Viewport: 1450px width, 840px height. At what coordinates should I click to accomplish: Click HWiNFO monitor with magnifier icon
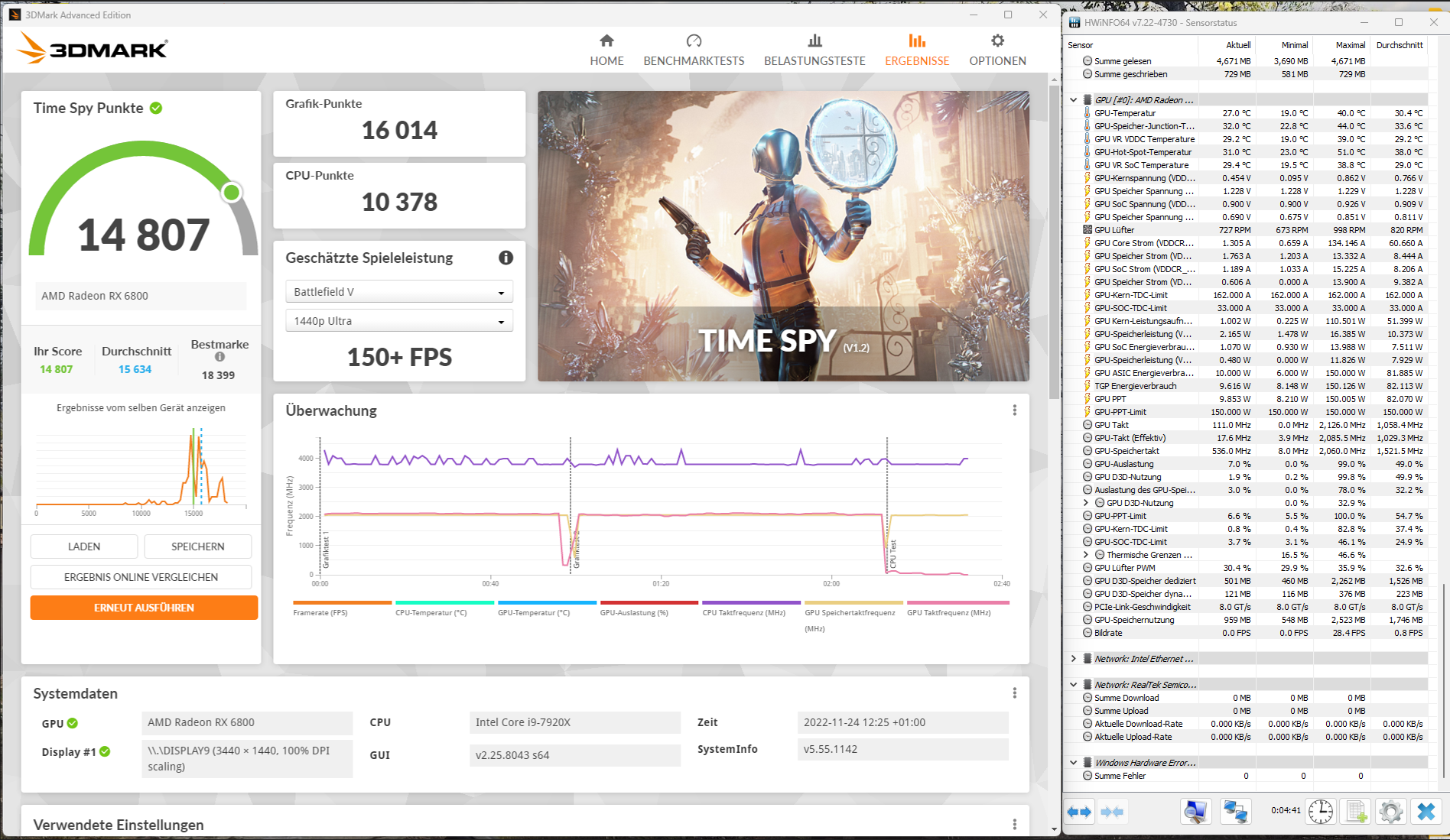coord(1195,812)
